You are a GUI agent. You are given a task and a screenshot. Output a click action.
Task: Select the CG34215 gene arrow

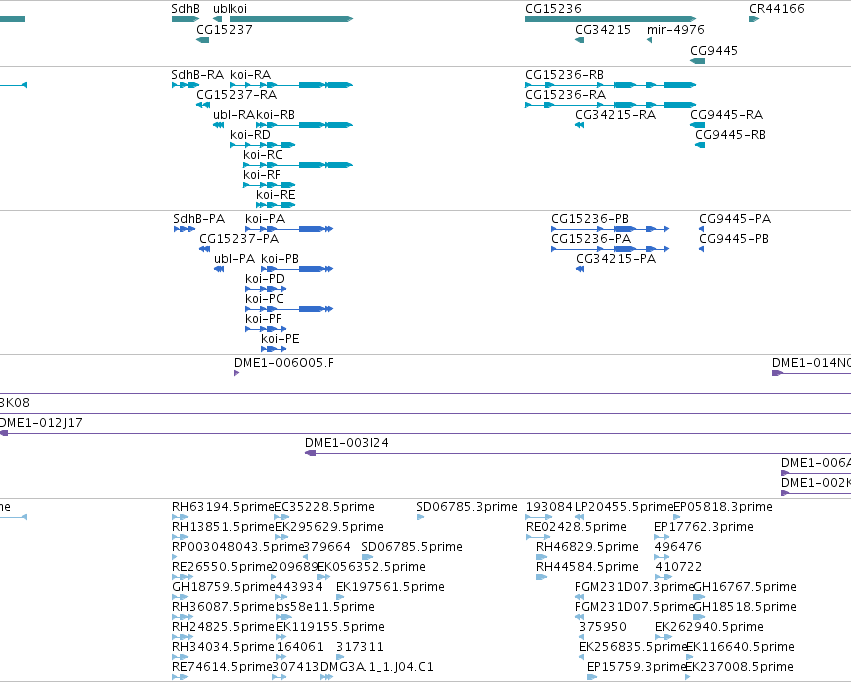[x=580, y=40]
